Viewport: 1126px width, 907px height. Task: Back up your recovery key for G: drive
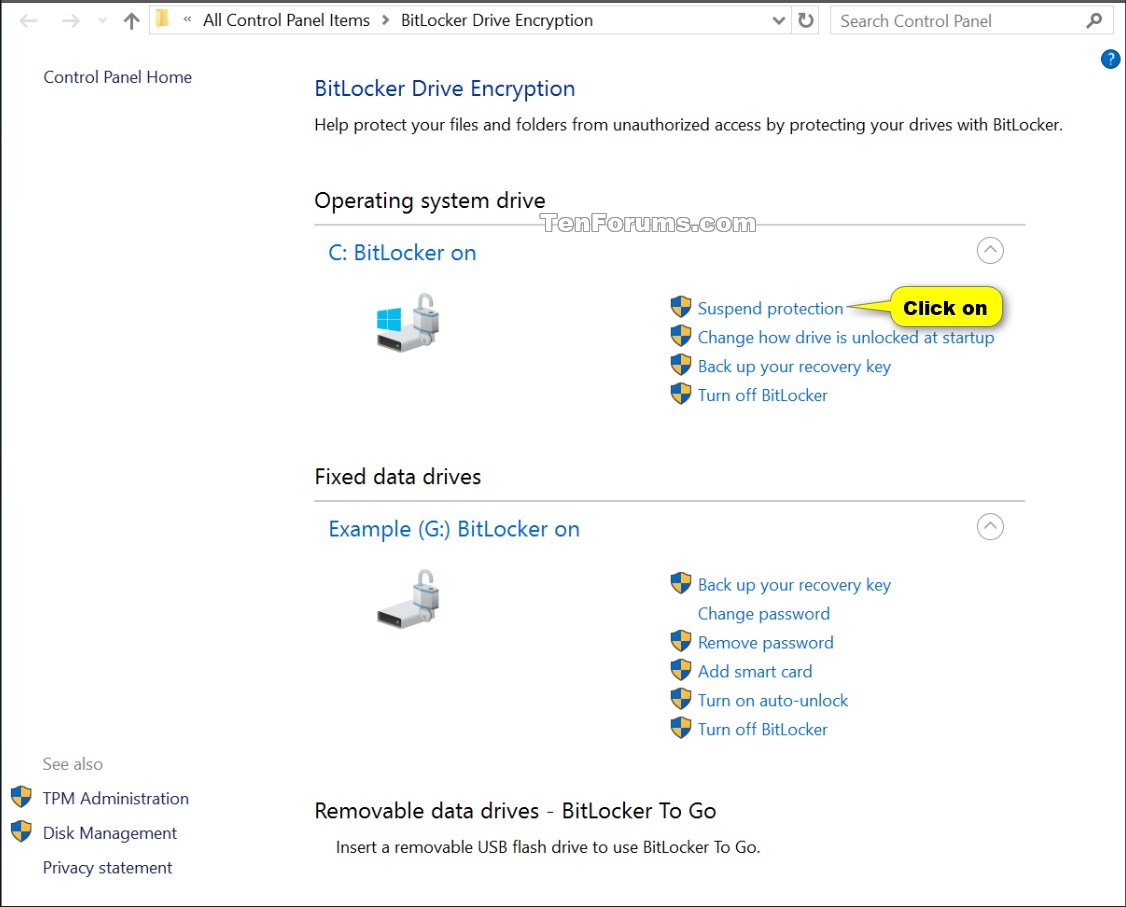pyautogui.click(x=794, y=585)
